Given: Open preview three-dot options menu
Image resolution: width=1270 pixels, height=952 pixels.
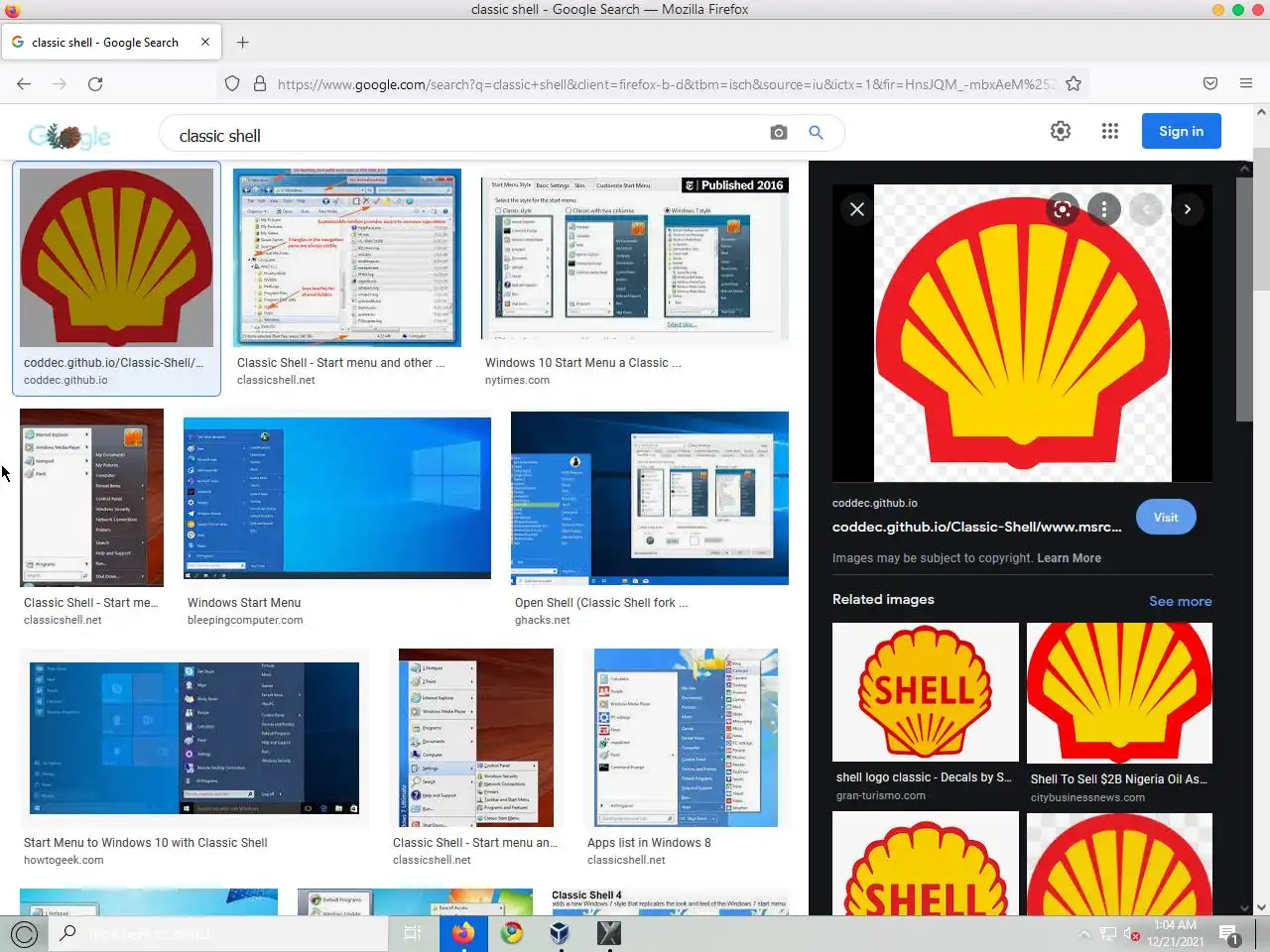Looking at the screenshot, I should click(1104, 209).
